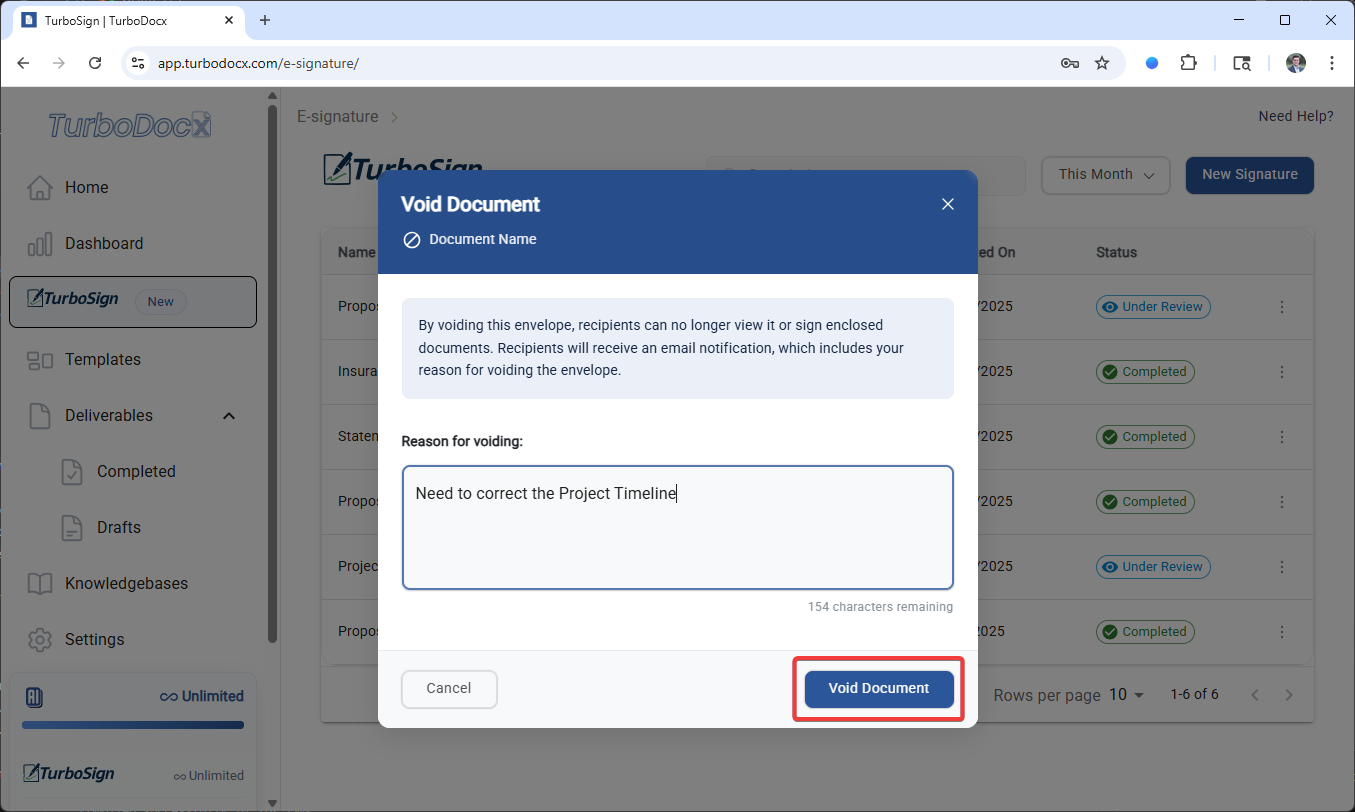The height and width of the screenshot is (812, 1355).
Task: Select TurboSign sidebar item
Action: [133, 301]
